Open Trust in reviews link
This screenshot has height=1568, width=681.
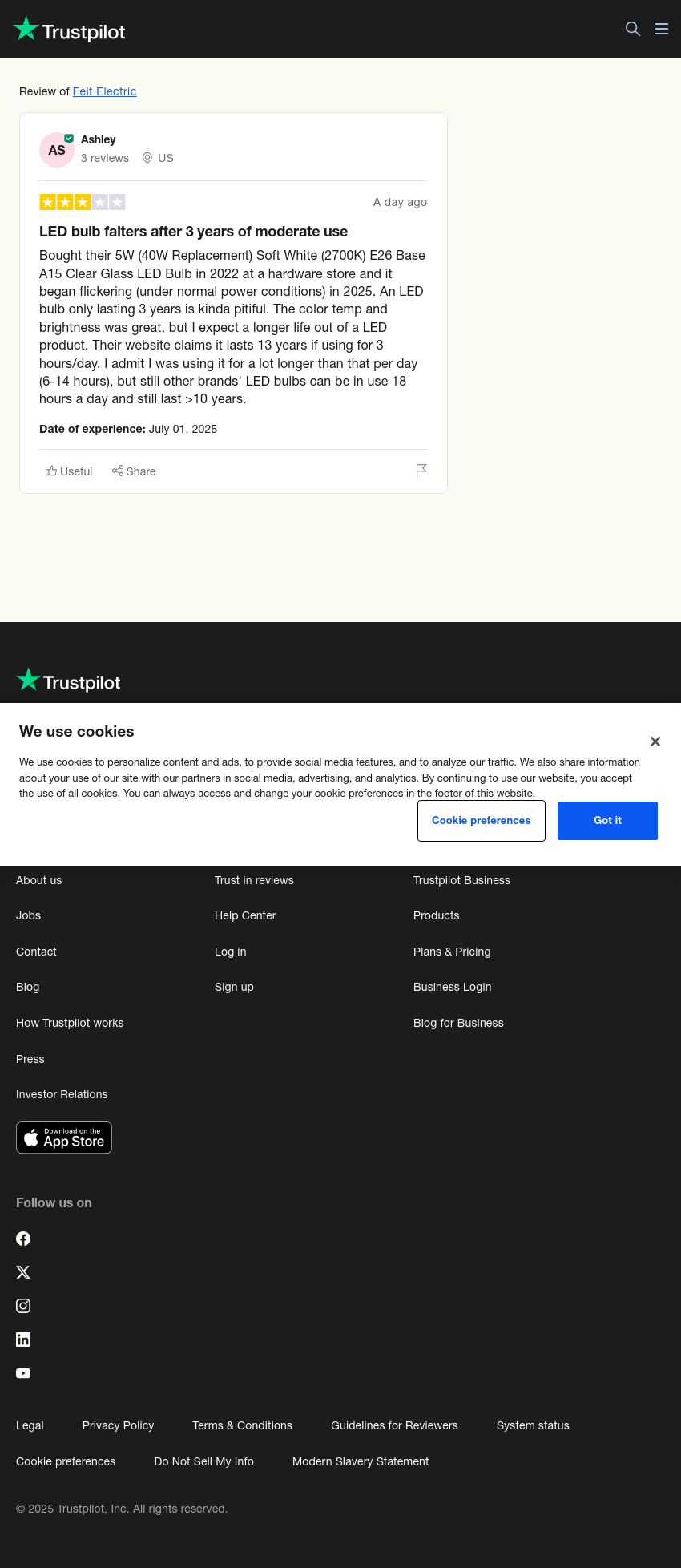point(254,880)
